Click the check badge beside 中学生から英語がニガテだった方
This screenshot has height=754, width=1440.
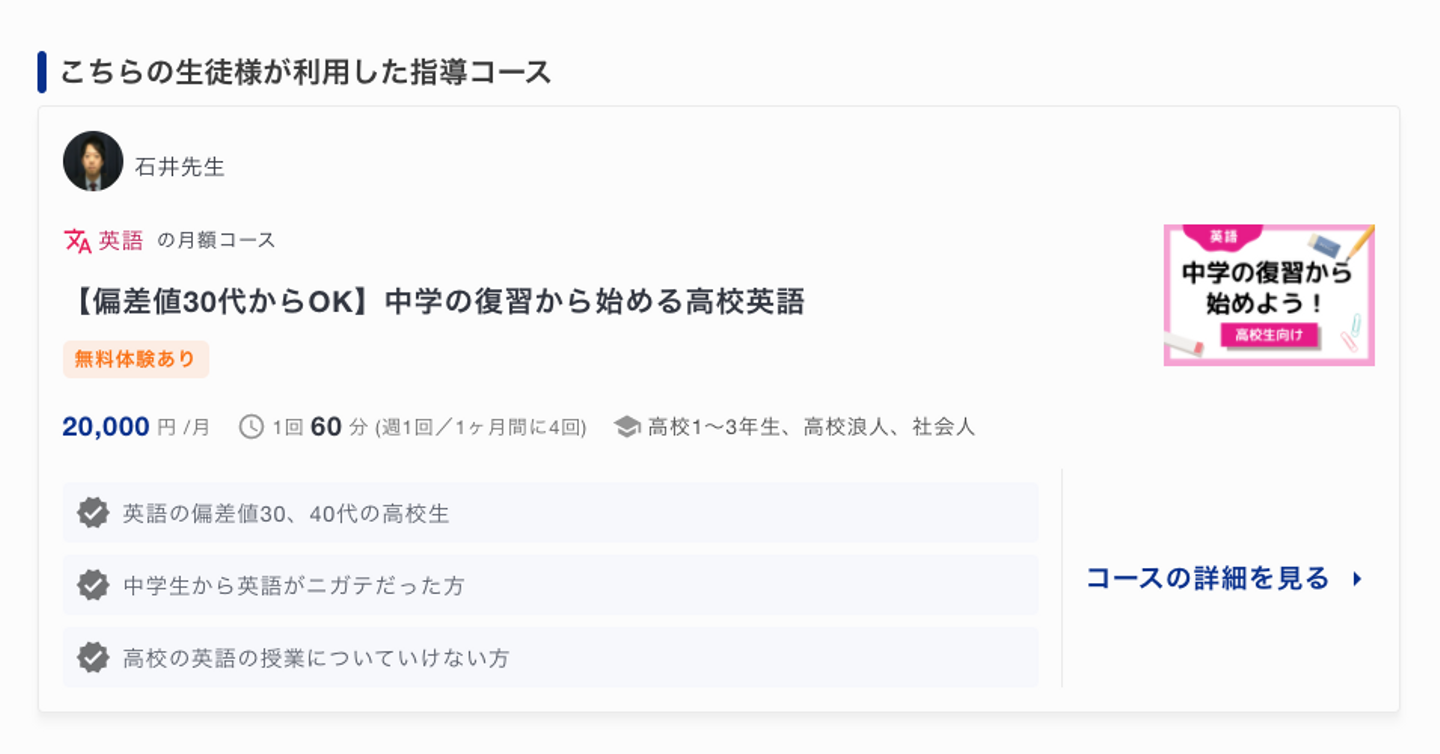(93, 585)
